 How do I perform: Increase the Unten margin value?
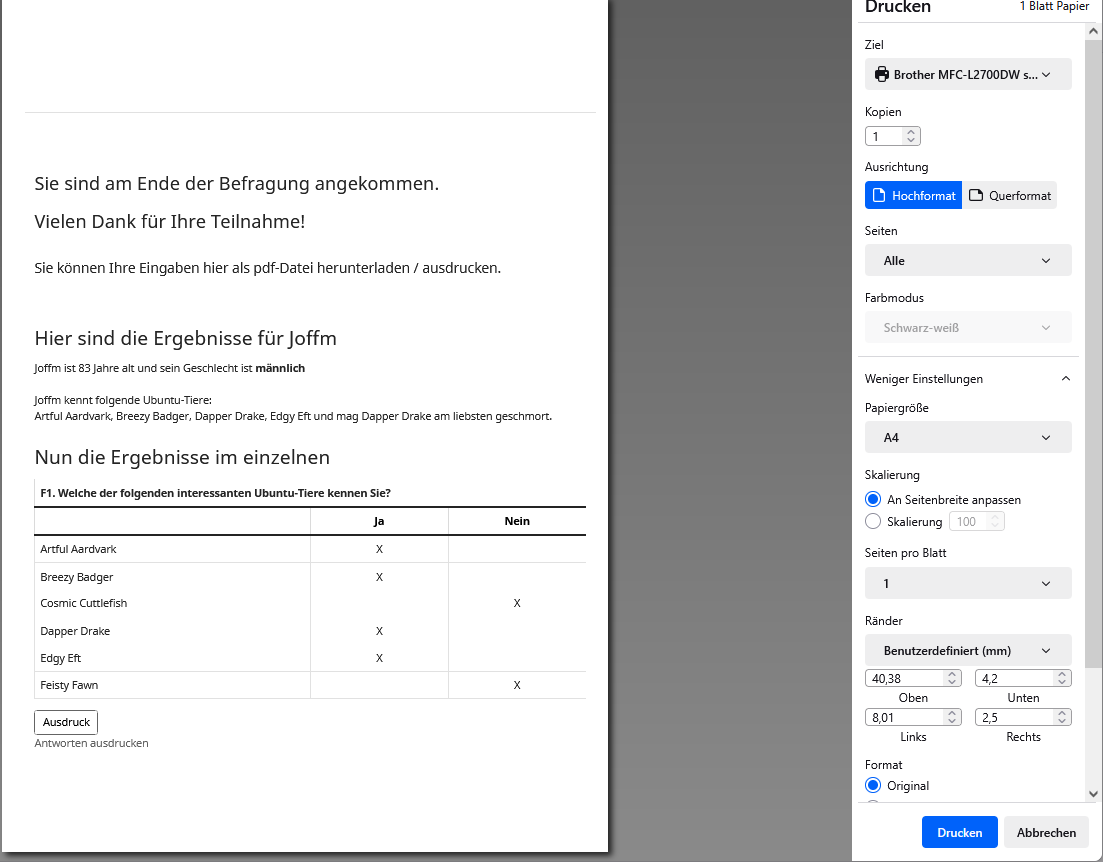1062,674
